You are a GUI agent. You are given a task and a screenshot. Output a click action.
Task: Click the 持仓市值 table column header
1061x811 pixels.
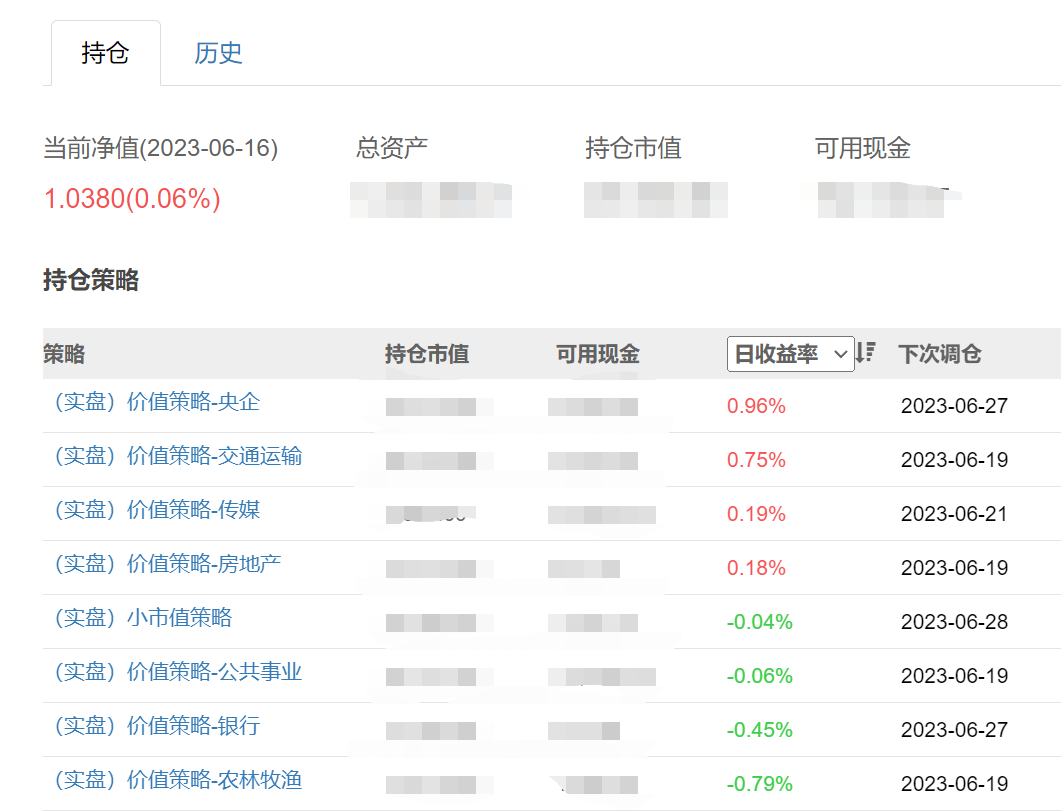pyautogui.click(x=427, y=354)
